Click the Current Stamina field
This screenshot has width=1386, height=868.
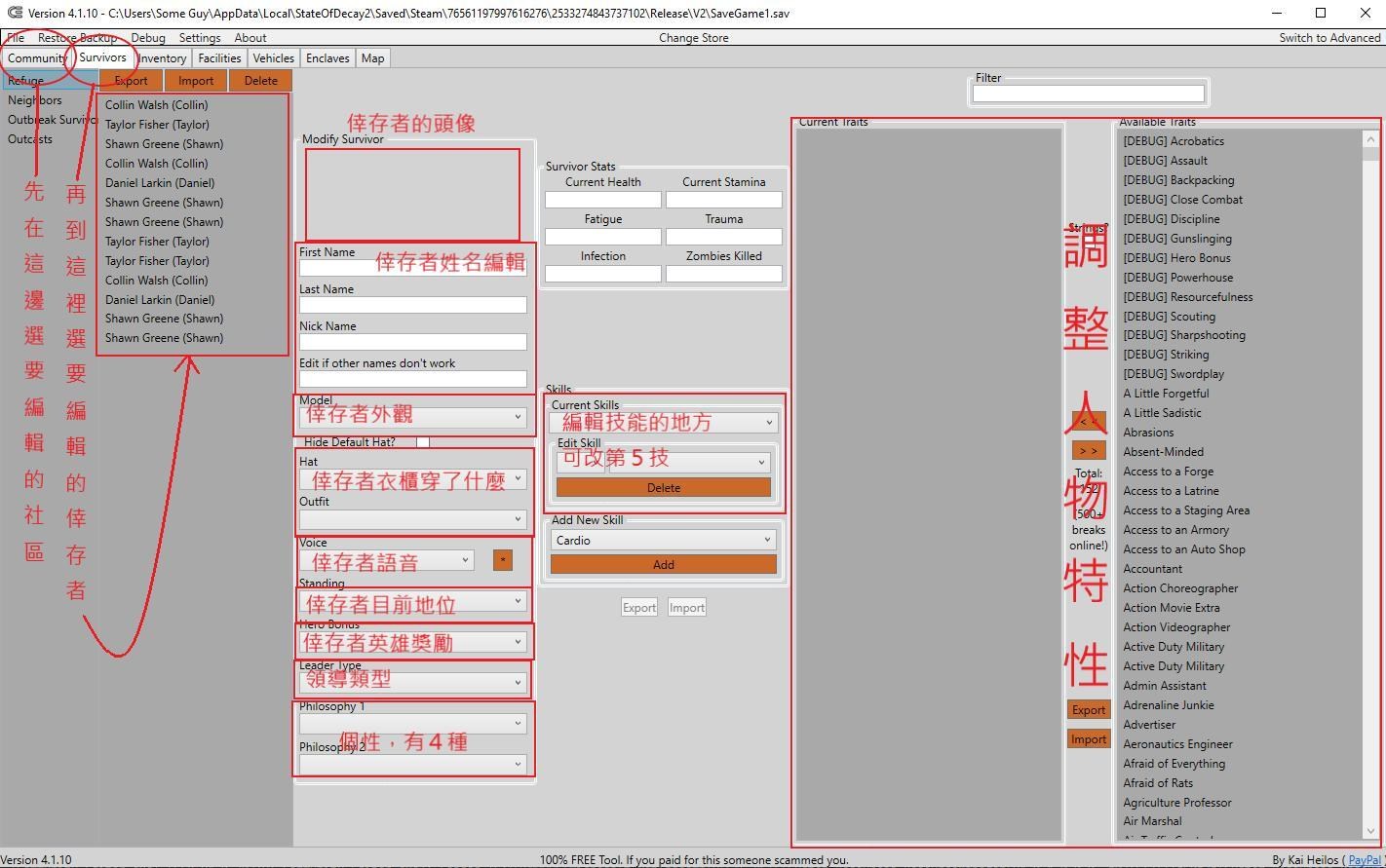pos(724,200)
